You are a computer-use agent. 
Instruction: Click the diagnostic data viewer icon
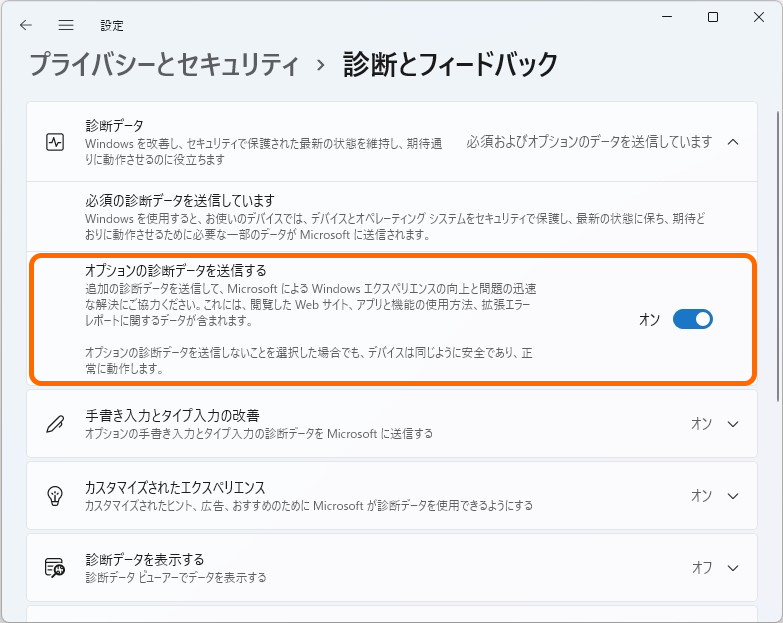coord(55,568)
